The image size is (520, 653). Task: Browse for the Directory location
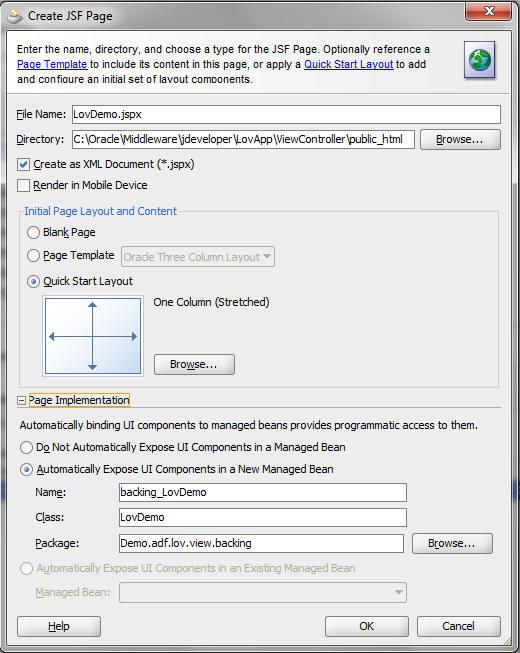point(460,140)
